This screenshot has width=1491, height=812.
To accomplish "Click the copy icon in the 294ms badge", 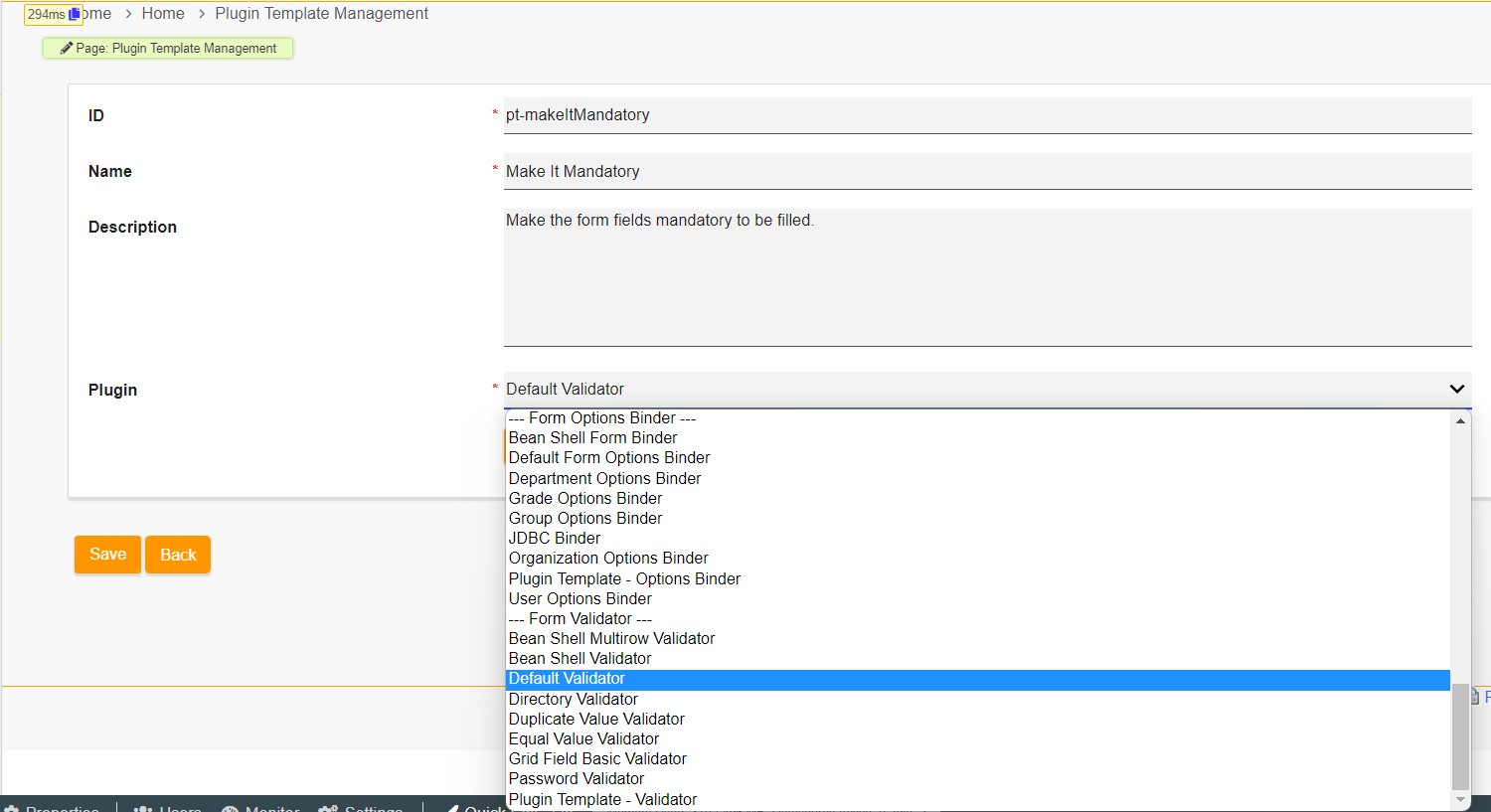I will pyautogui.click(x=75, y=14).
